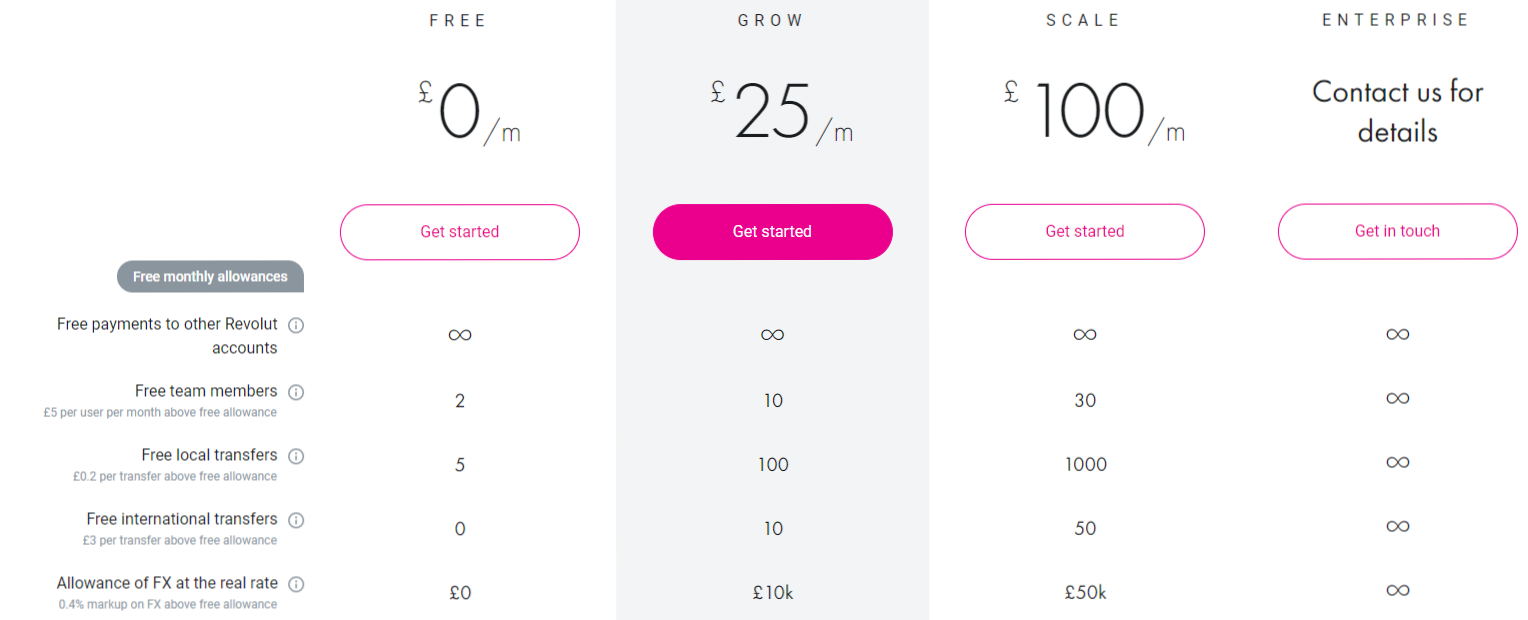This screenshot has height=620, width=1528.
Task: Click Get in touch for Enterprise
Action: [1397, 231]
